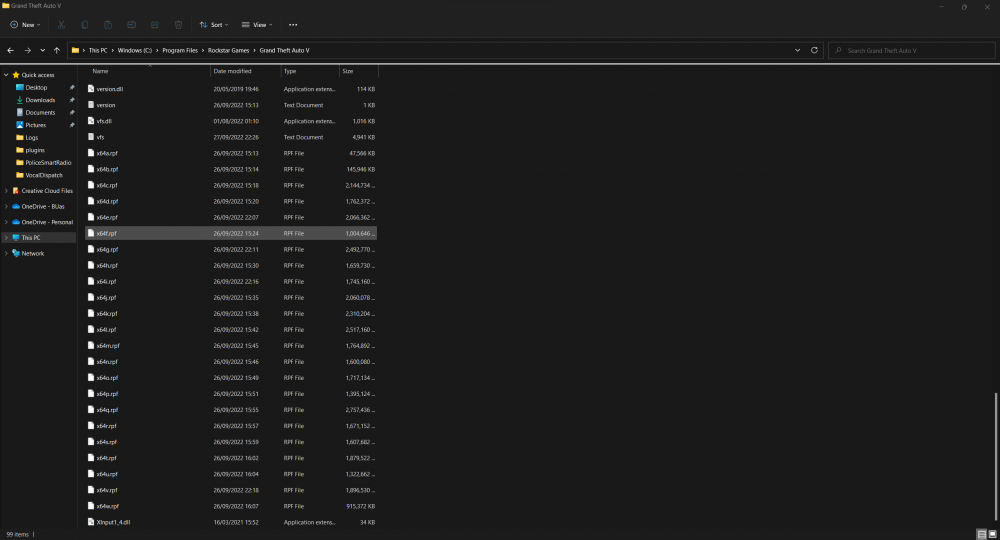Open Downloads in Quick access

click(x=40, y=100)
